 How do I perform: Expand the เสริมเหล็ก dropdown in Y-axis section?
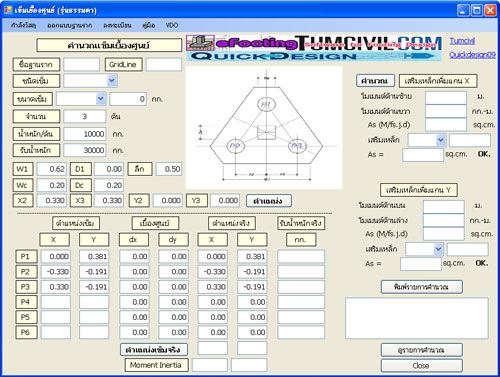438,249
